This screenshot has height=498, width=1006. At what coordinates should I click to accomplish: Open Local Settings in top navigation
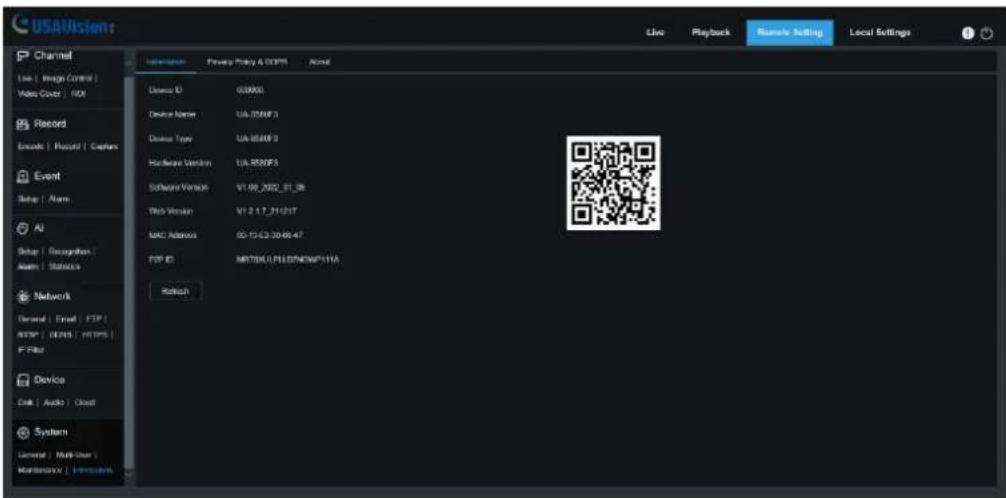point(880,33)
